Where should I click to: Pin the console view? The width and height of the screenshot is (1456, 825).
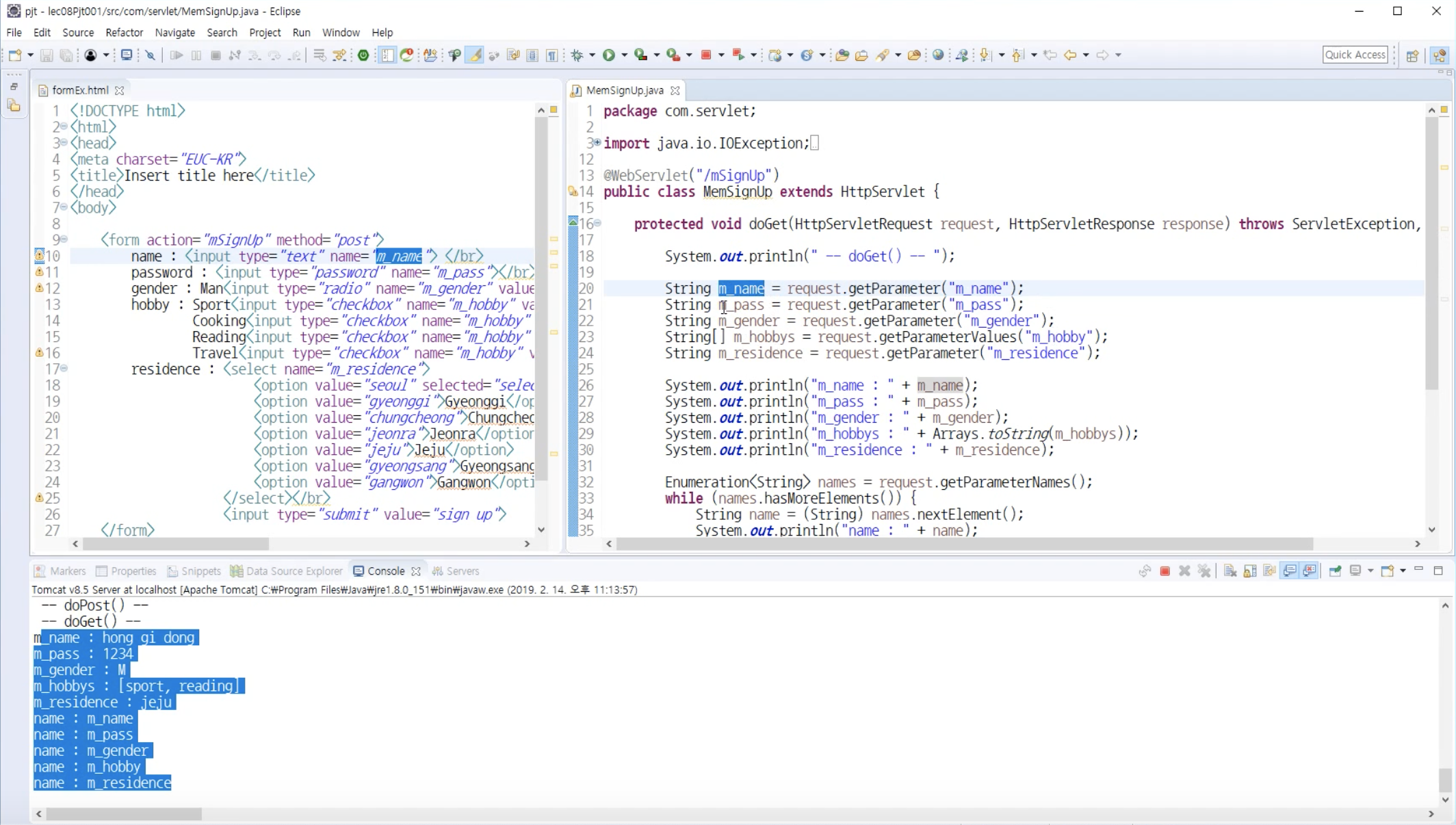1335,571
